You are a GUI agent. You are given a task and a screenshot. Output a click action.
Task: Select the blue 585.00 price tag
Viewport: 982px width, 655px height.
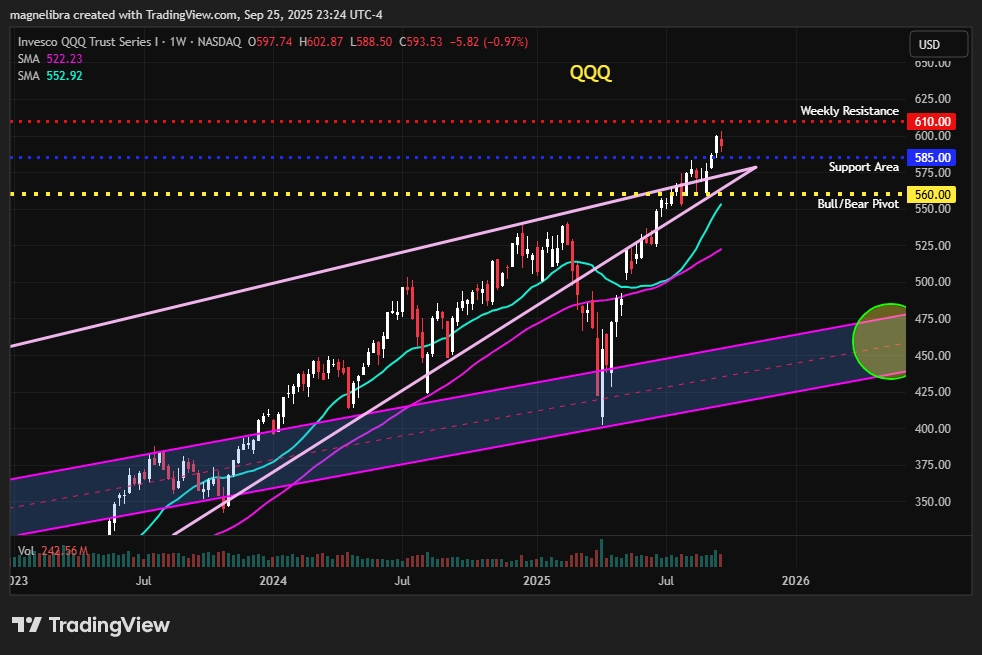click(x=932, y=158)
